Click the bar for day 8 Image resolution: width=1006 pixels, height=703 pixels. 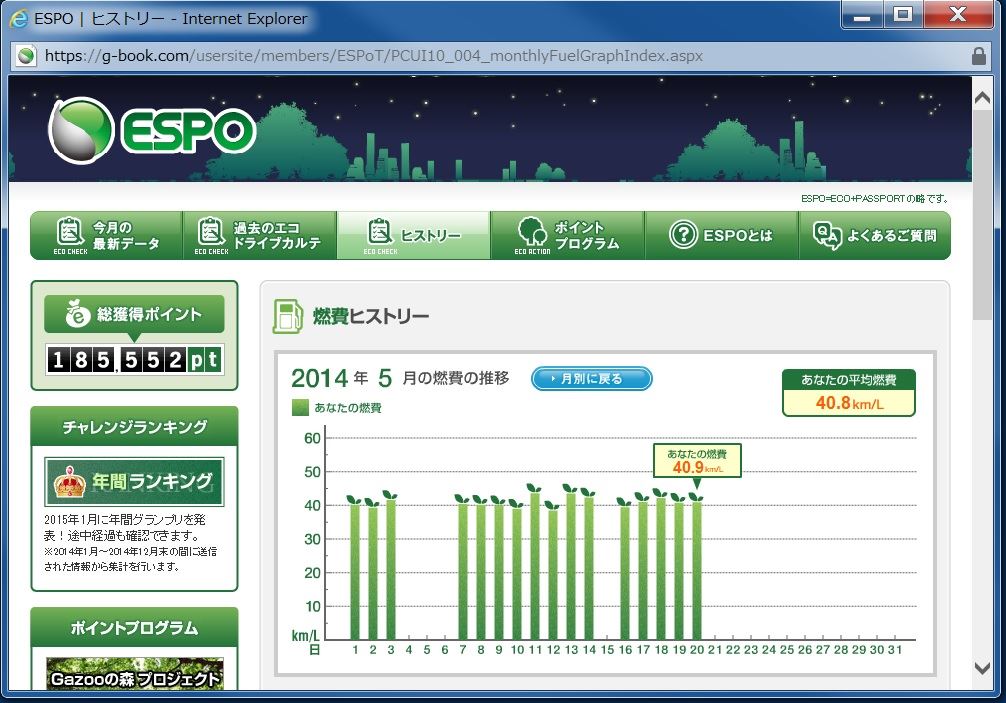click(x=481, y=572)
